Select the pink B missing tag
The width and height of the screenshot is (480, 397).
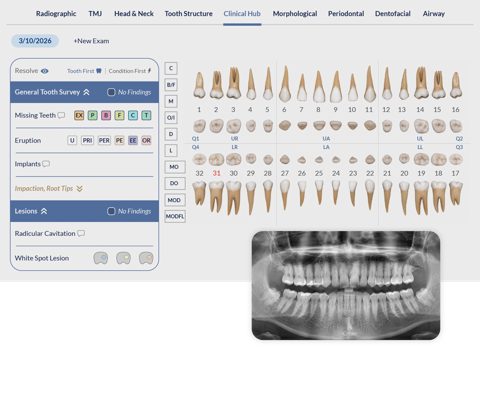tap(106, 116)
